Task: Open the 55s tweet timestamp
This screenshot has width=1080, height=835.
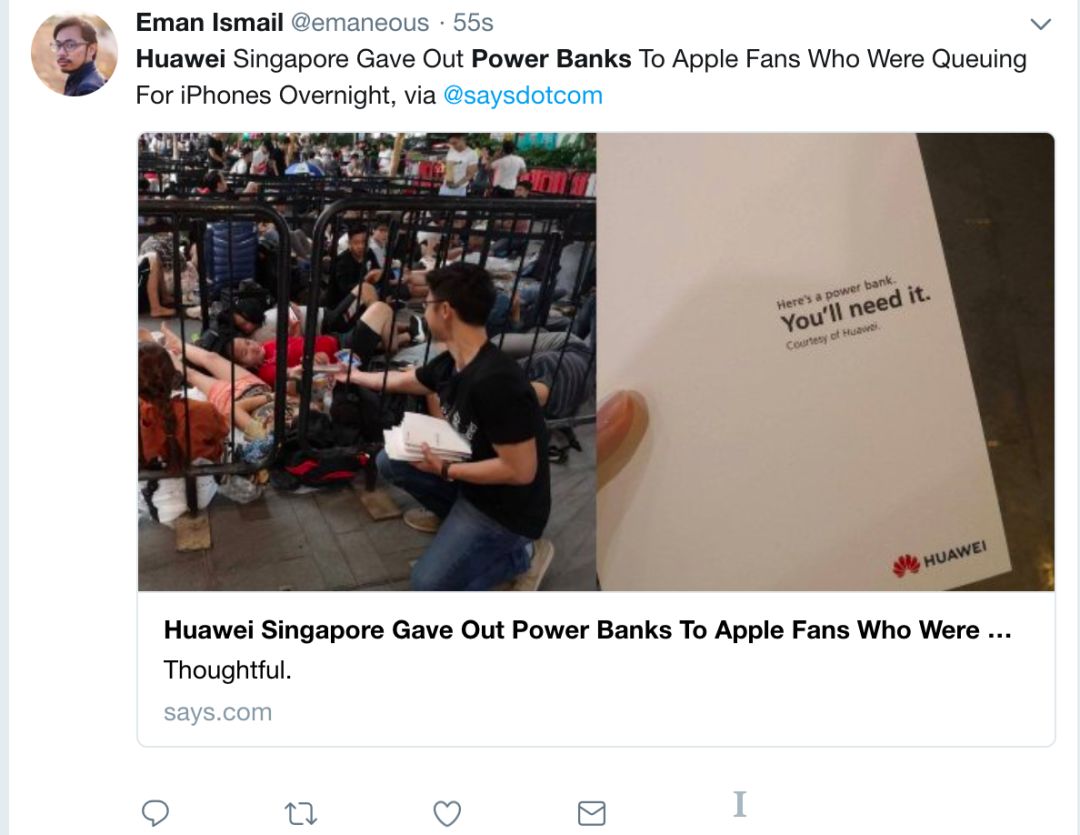Action: point(473,23)
